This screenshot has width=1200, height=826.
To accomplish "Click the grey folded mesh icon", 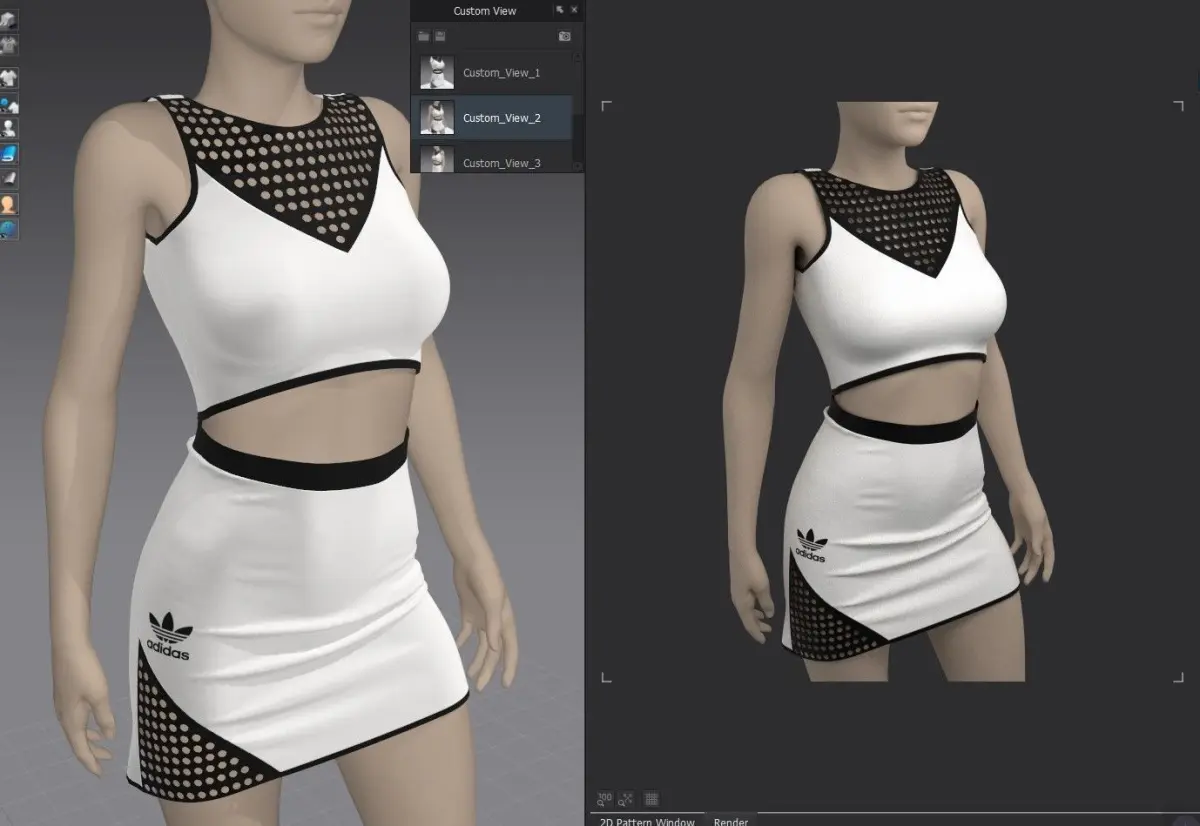I will click(x=9, y=179).
